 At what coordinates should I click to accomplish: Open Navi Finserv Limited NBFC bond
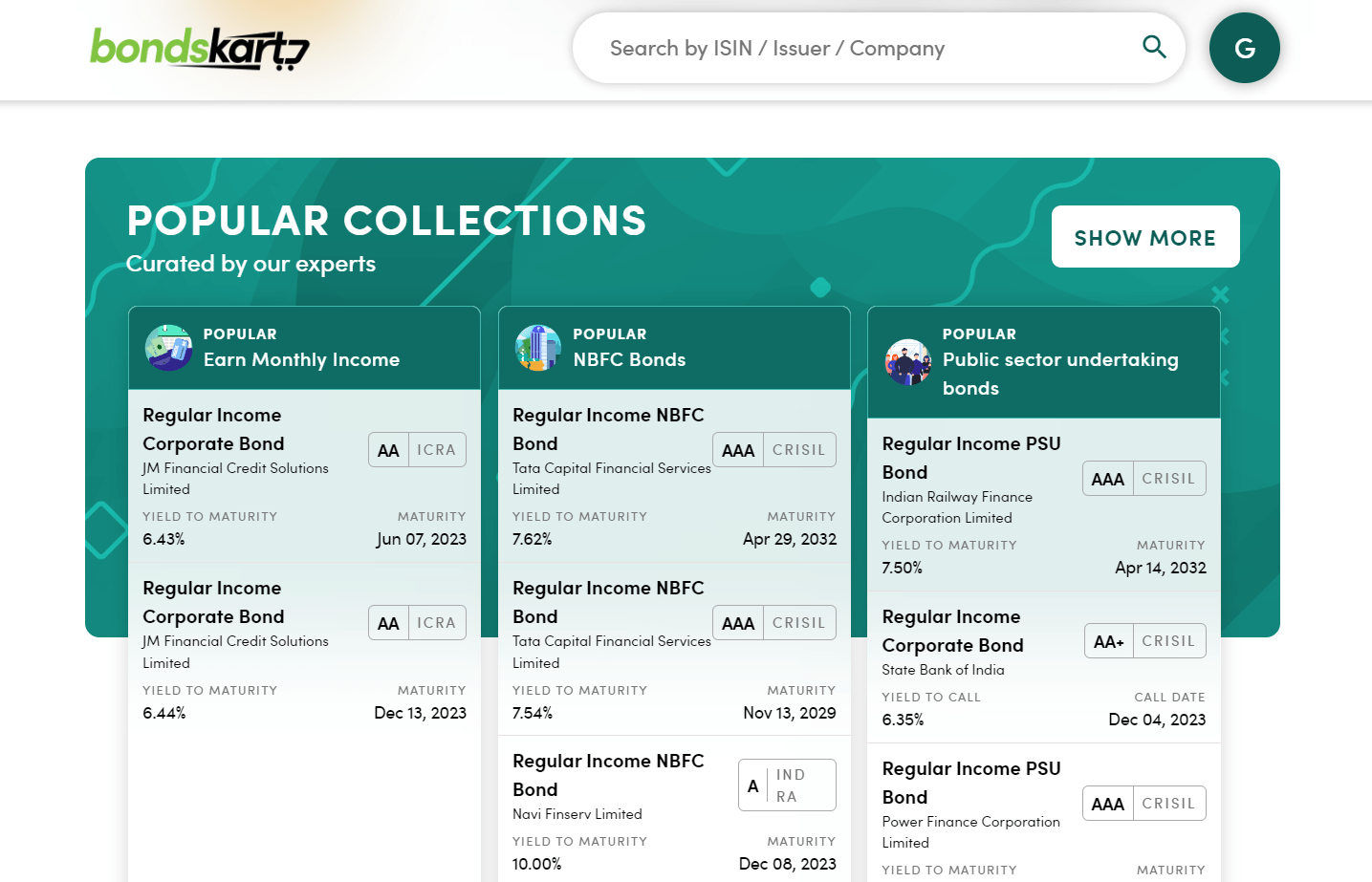click(x=674, y=810)
